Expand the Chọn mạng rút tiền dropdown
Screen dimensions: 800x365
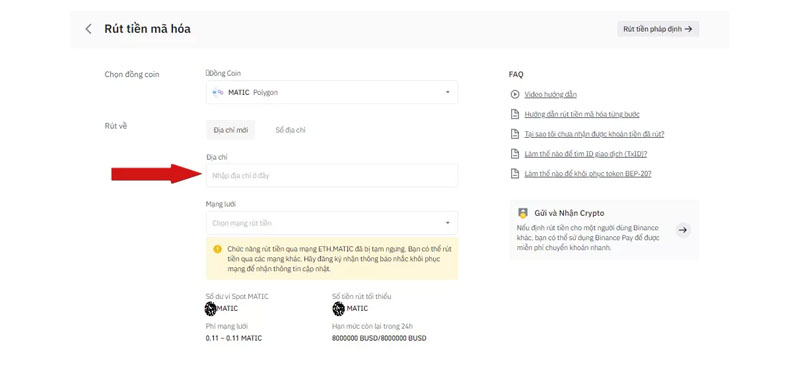332,223
